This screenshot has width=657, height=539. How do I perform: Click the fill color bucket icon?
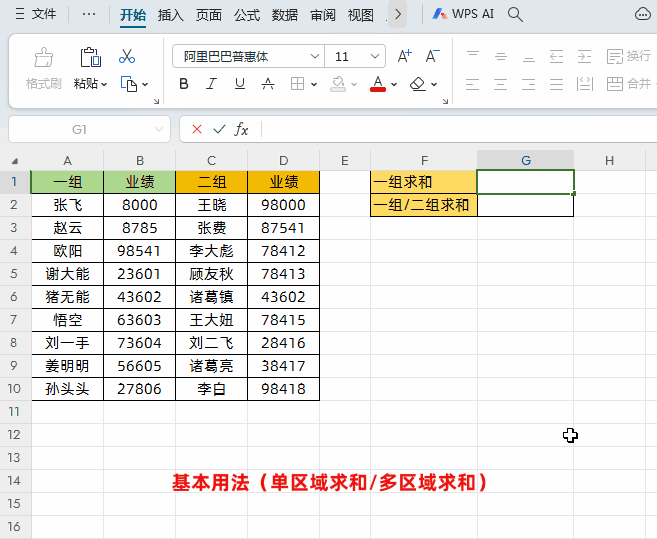(x=338, y=84)
